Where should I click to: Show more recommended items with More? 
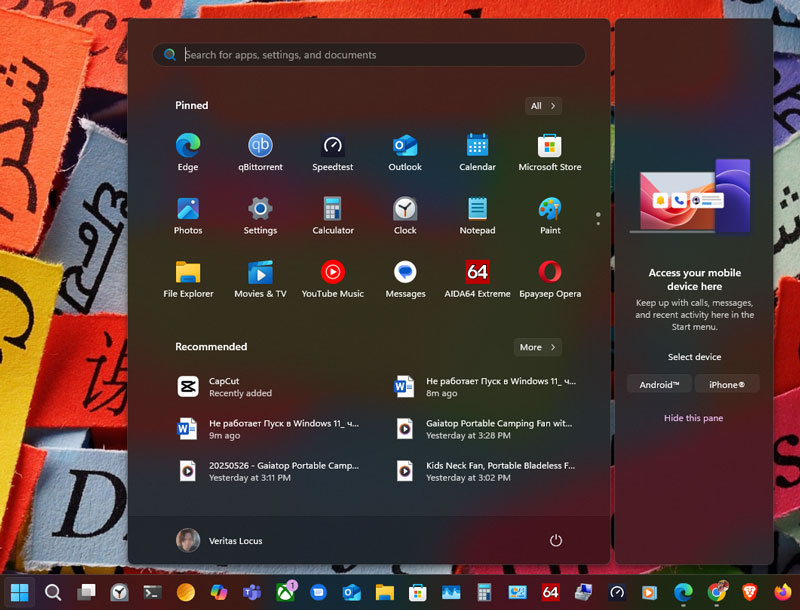tap(537, 347)
